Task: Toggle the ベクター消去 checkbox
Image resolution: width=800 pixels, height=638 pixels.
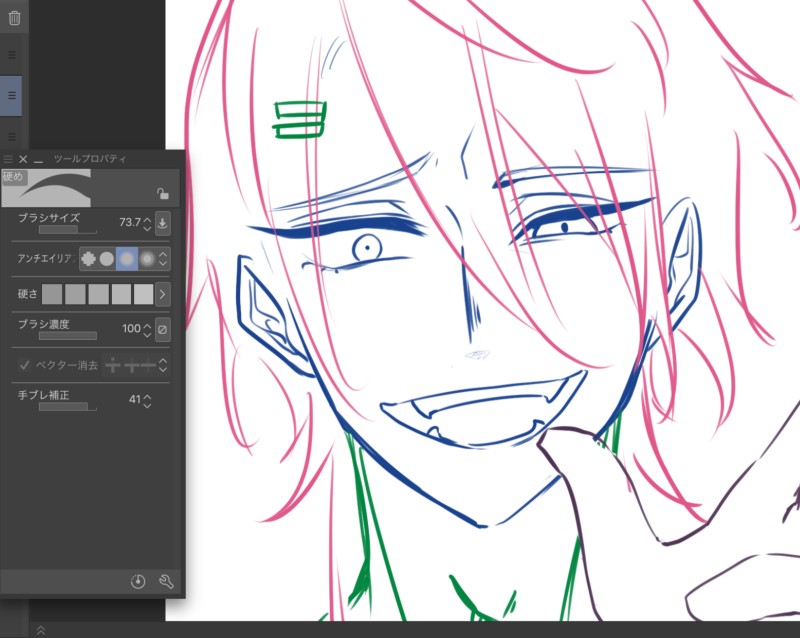Action: [x=23, y=365]
